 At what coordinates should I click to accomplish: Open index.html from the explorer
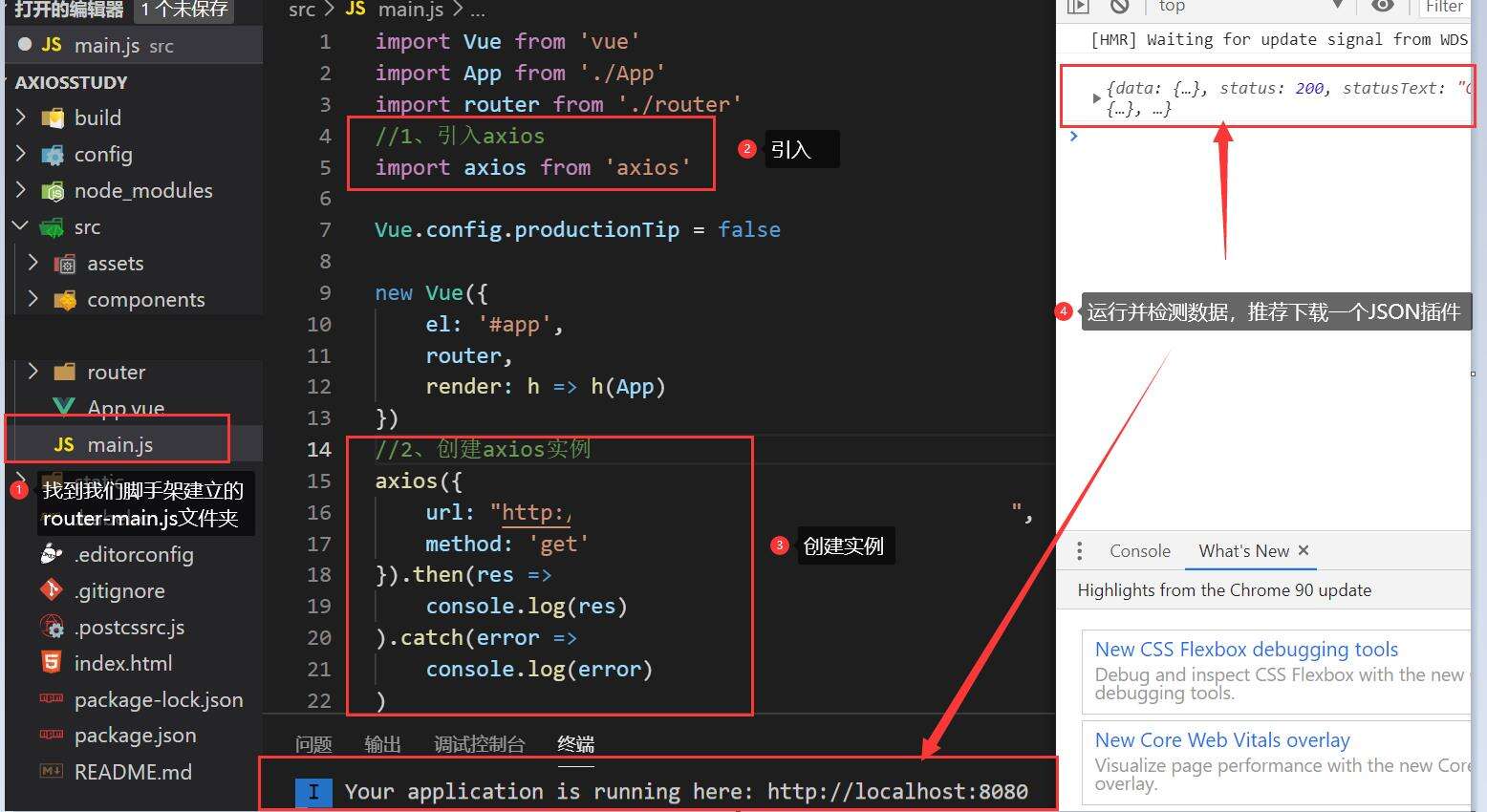coord(123,663)
